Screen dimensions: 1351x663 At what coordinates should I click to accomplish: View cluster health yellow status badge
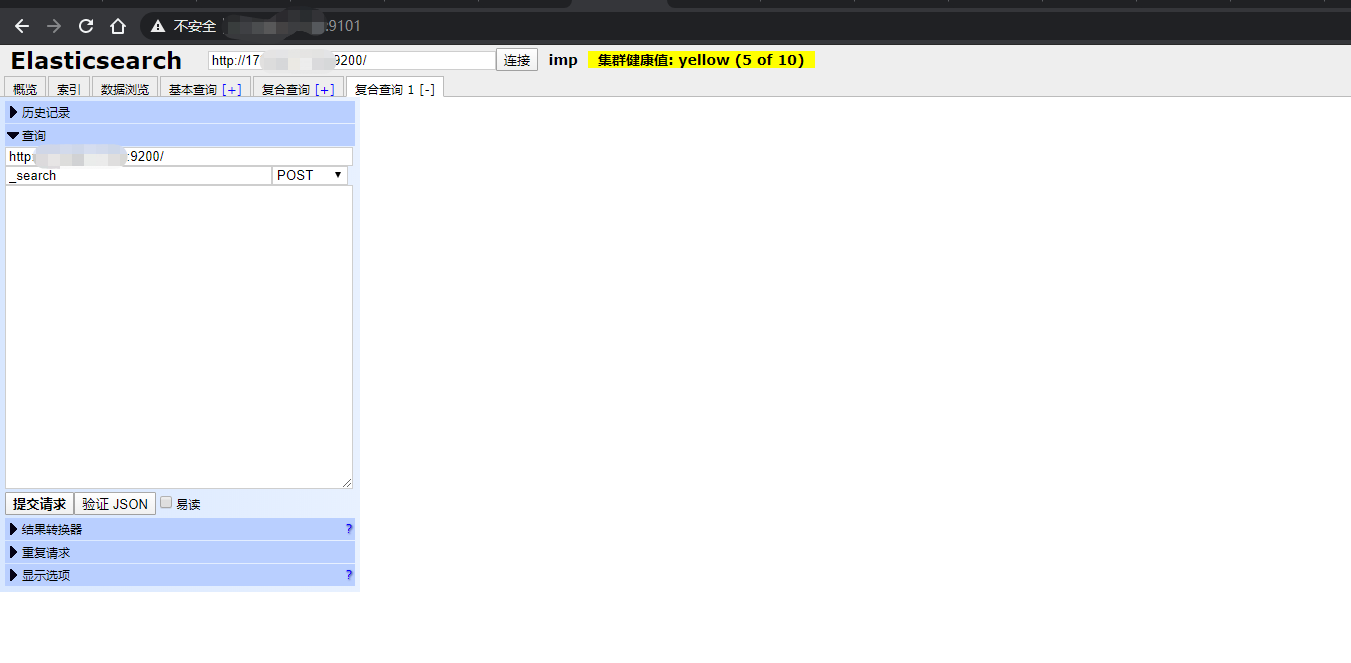coord(702,60)
